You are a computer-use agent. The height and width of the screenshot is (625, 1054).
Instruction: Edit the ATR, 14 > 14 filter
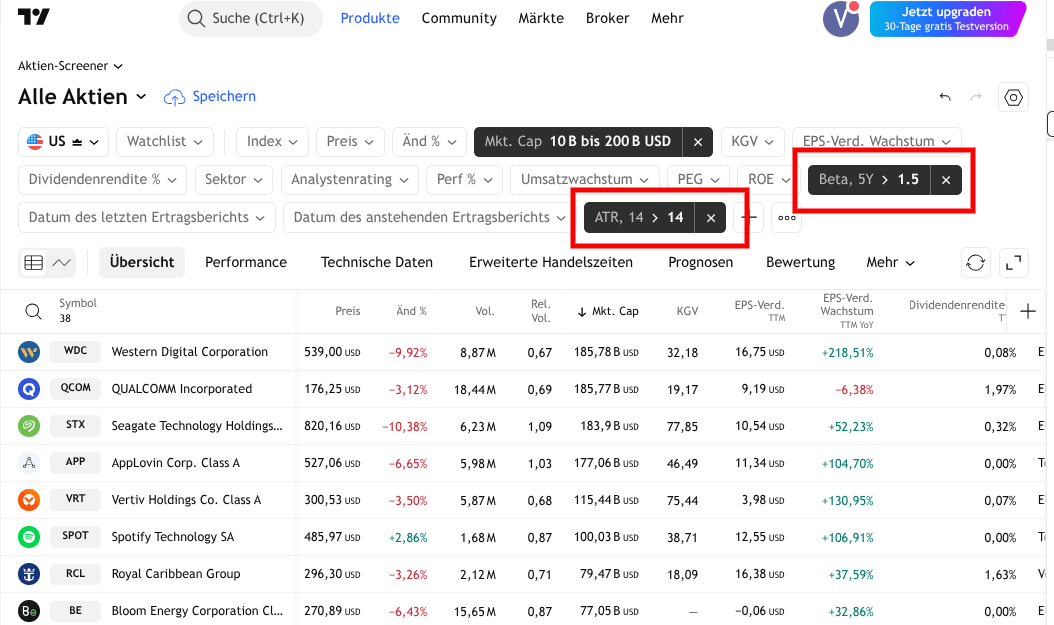point(639,218)
